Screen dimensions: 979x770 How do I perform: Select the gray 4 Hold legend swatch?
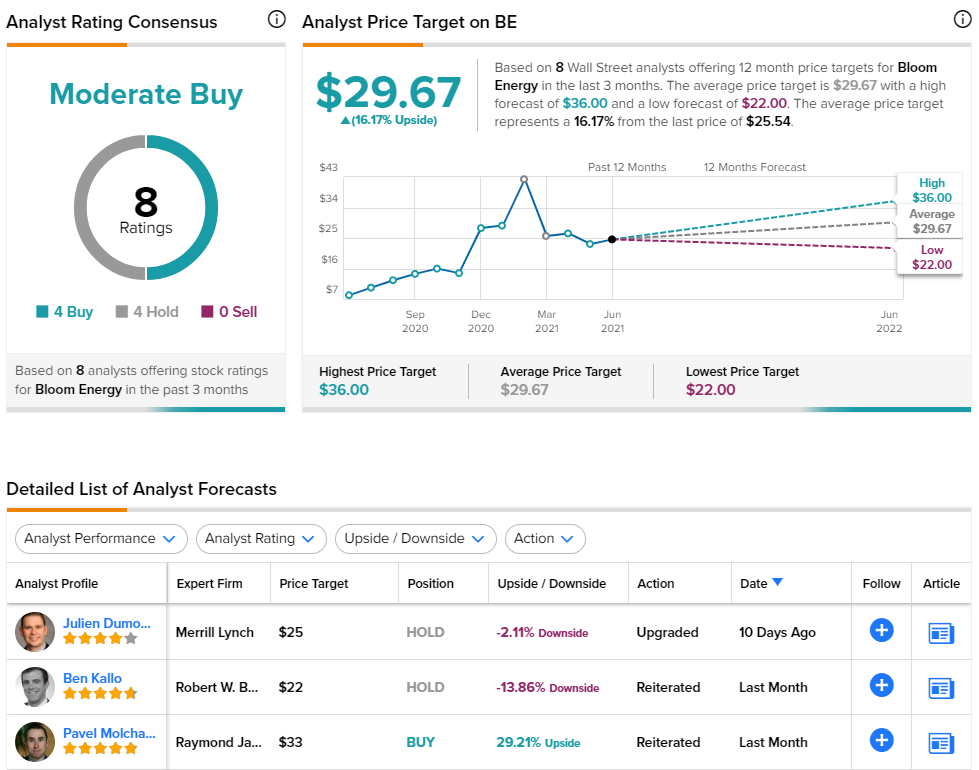[122, 311]
